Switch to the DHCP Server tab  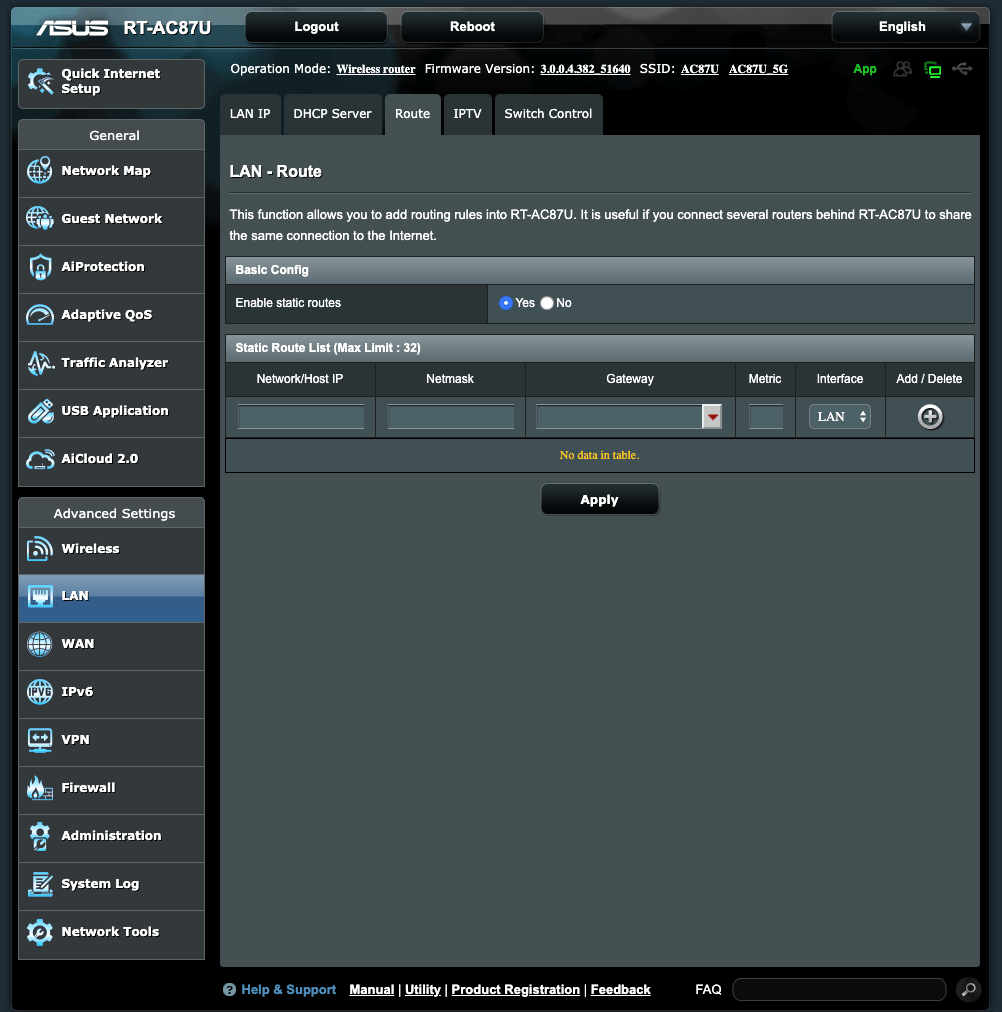(x=332, y=114)
